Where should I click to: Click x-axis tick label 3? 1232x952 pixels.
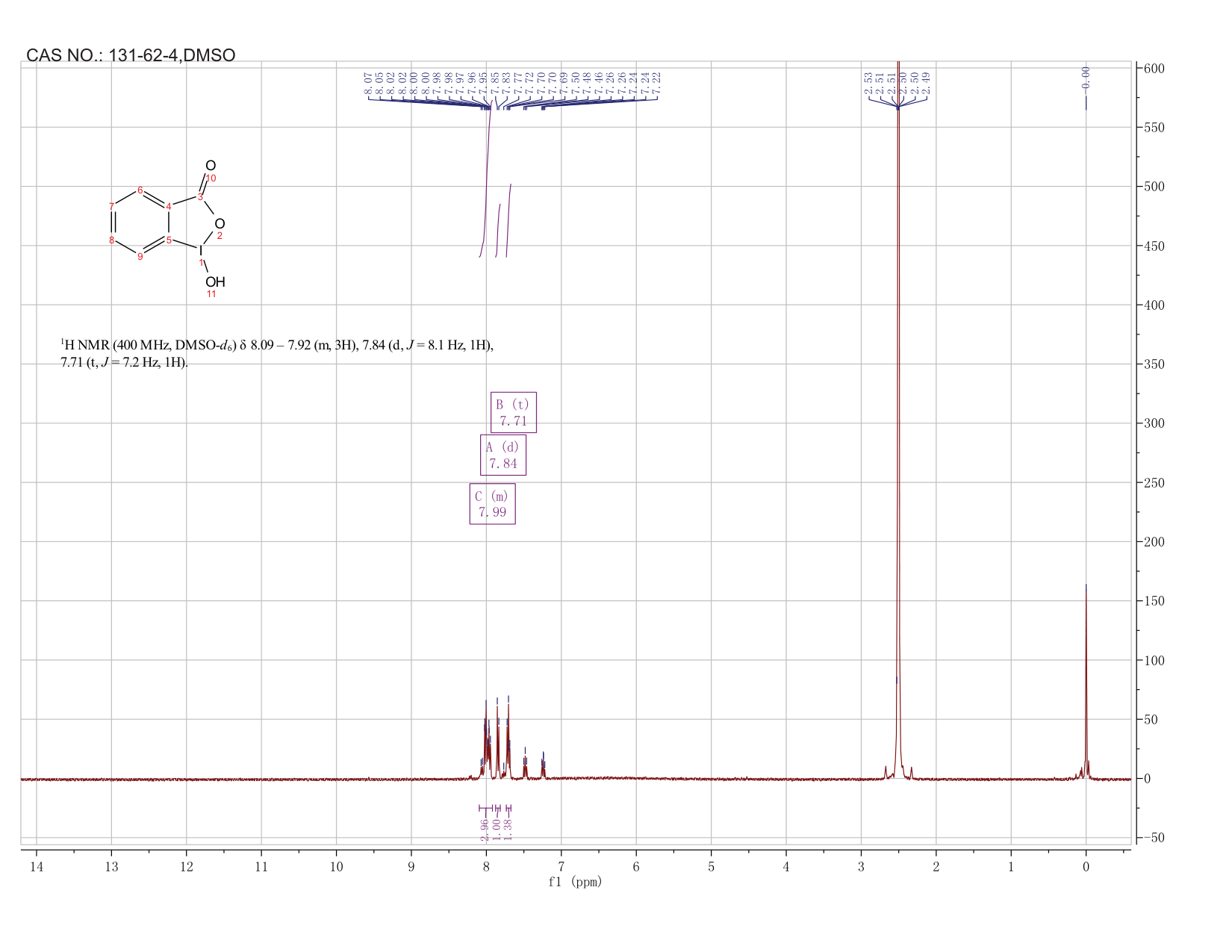click(861, 867)
